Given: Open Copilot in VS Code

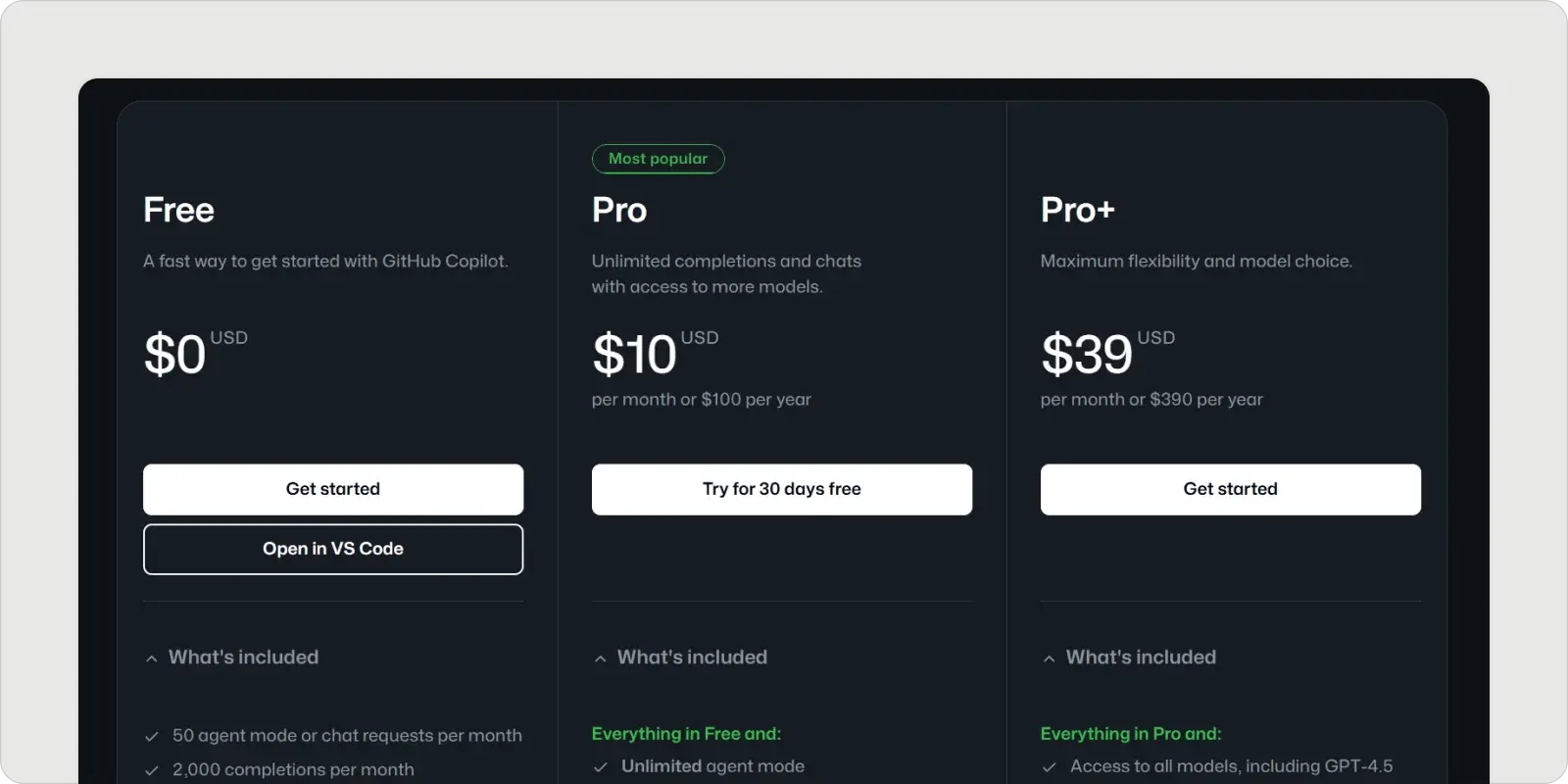Looking at the screenshot, I should tap(333, 549).
